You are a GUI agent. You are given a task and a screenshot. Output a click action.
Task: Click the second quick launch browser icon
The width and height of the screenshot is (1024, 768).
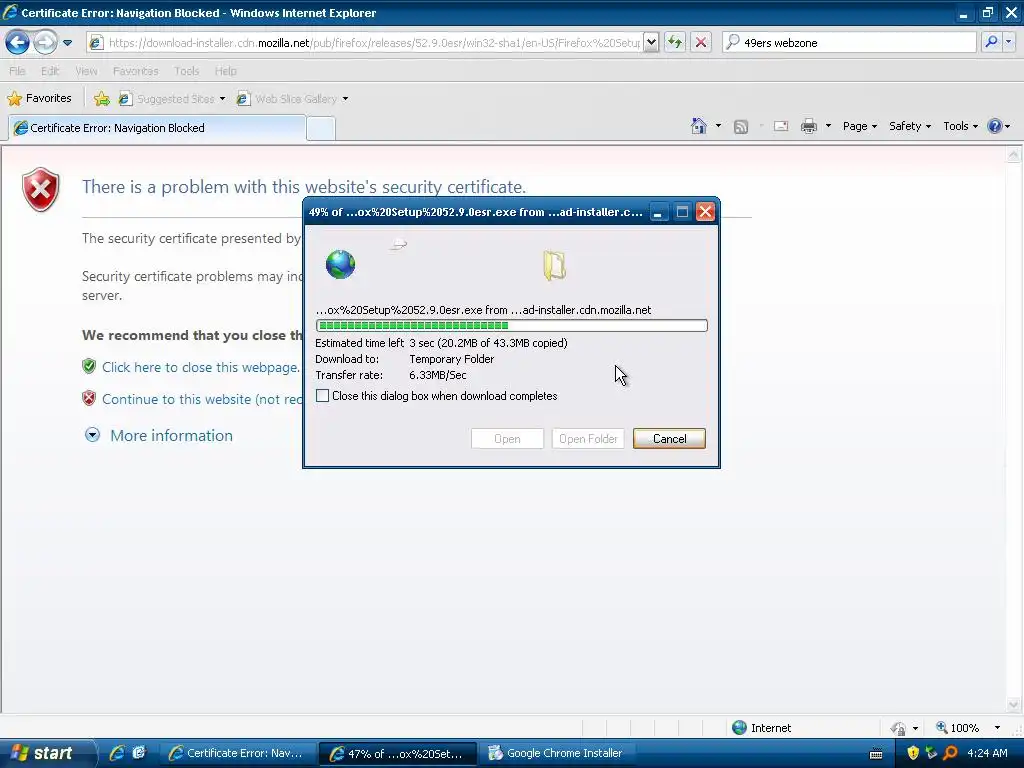[x=139, y=753]
